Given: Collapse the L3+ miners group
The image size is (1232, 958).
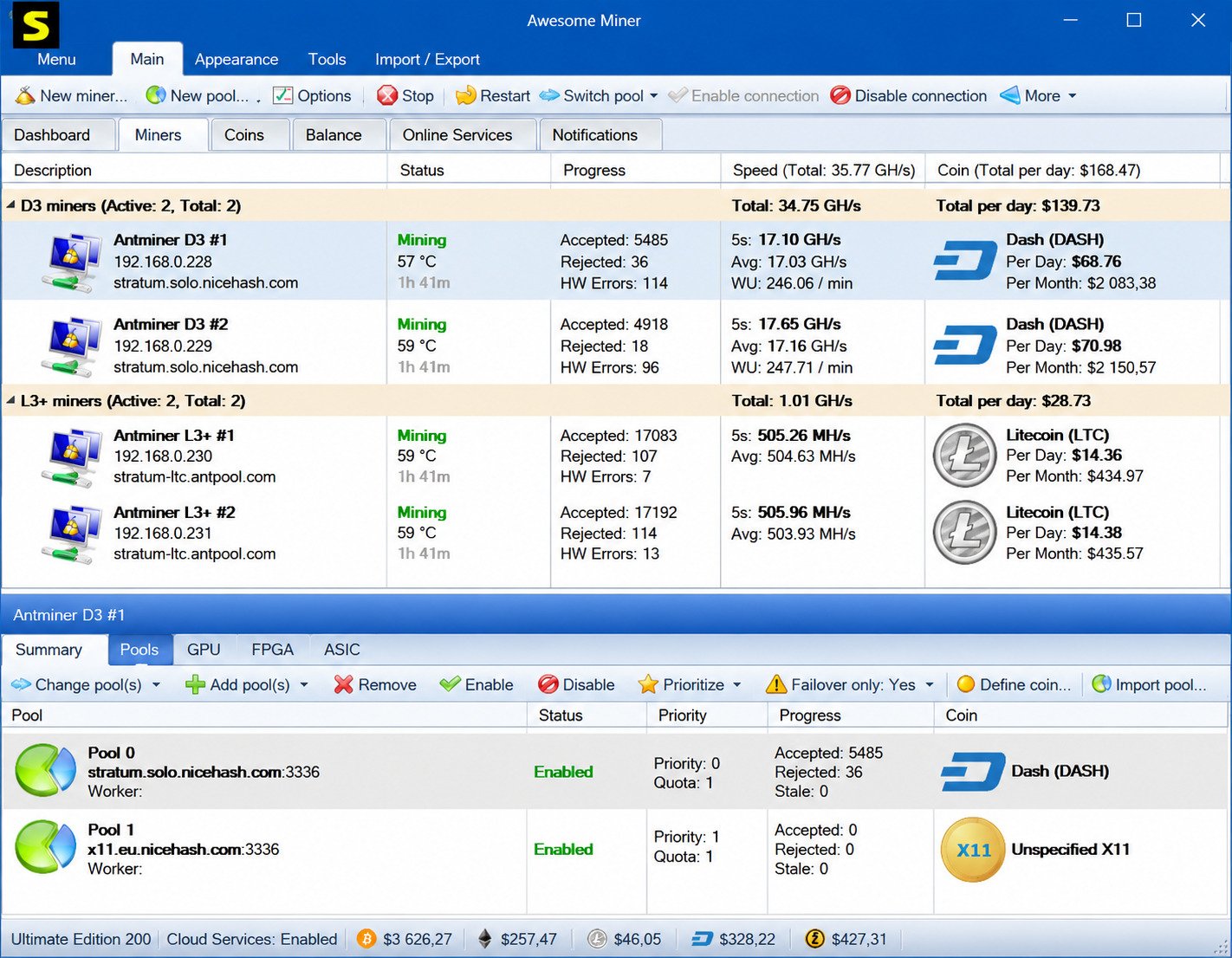Looking at the screenshot, I should pos(11,400).
